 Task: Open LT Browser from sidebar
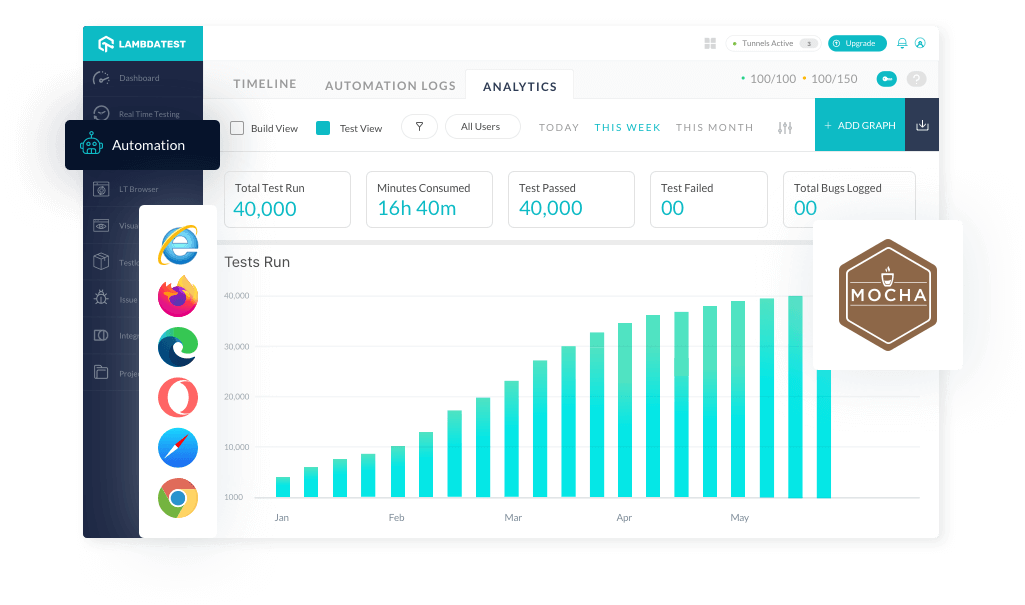[x=126, y=189]
